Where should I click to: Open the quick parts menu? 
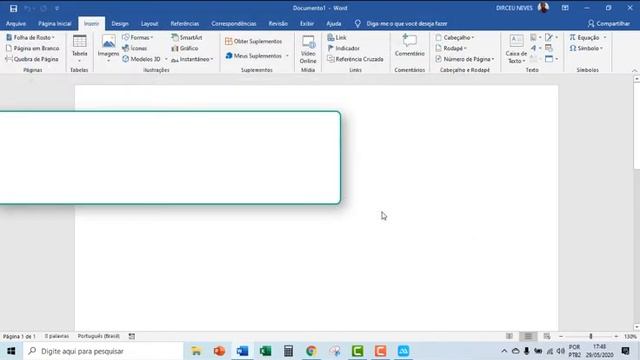[x=535, y=38]
